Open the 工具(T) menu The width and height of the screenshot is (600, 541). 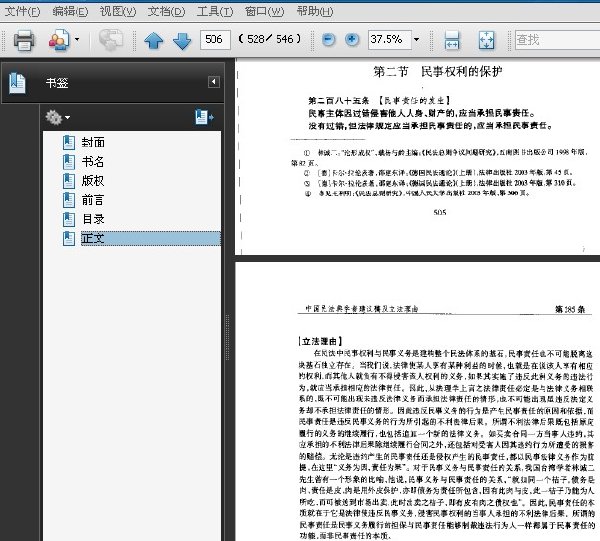[x=215, y=11]
